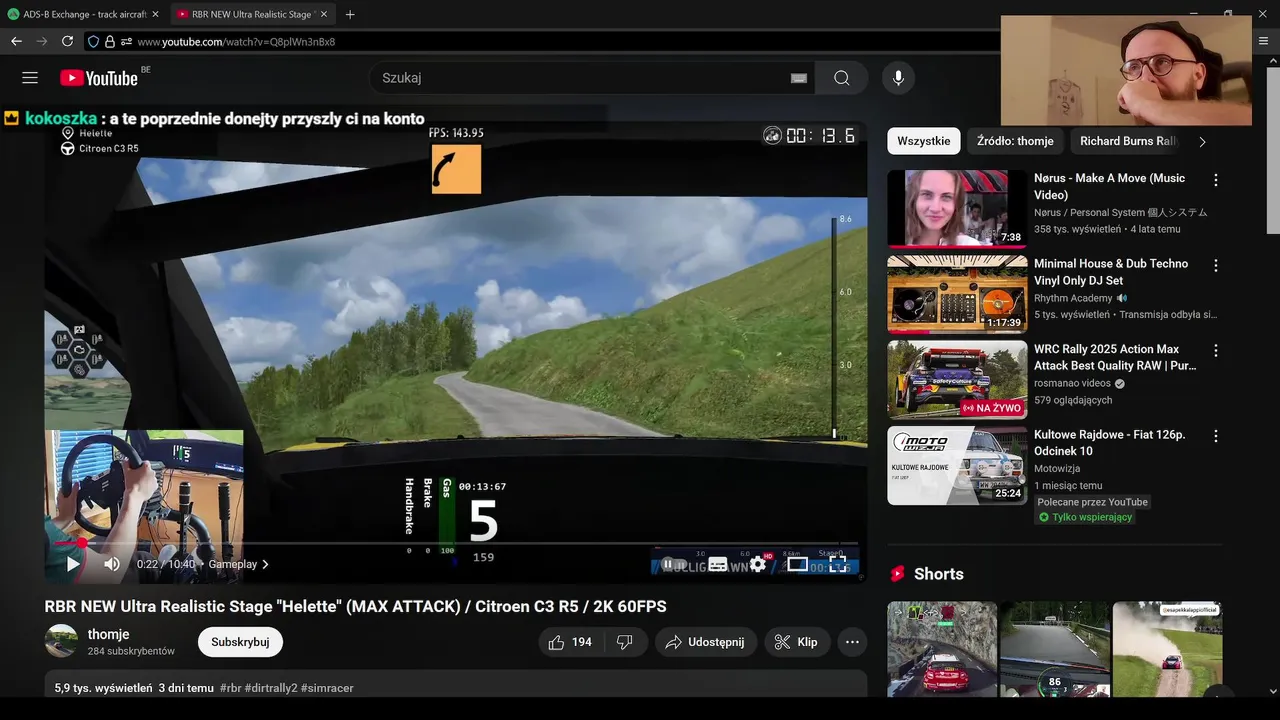Open the rosmanao videos channel name

pos(1072,383)
